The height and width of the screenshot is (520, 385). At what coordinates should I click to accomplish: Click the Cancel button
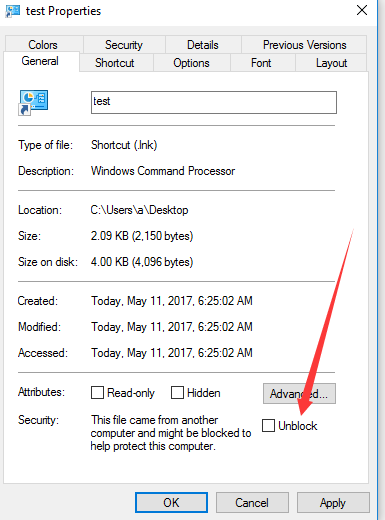[x=252, y=502]
